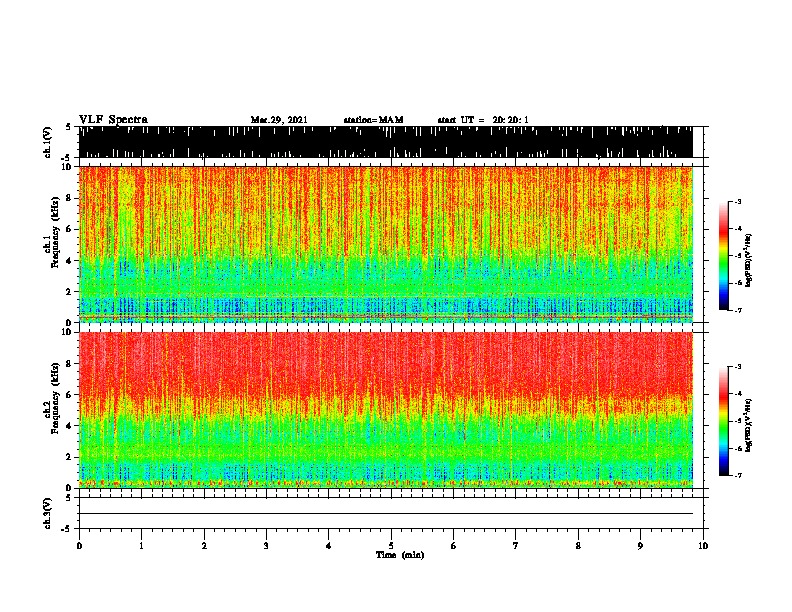Click the ch.1 spectrogram color scale bar
Image resolution: width=792 pixels, height=612 pixels.
coord(724,256)
